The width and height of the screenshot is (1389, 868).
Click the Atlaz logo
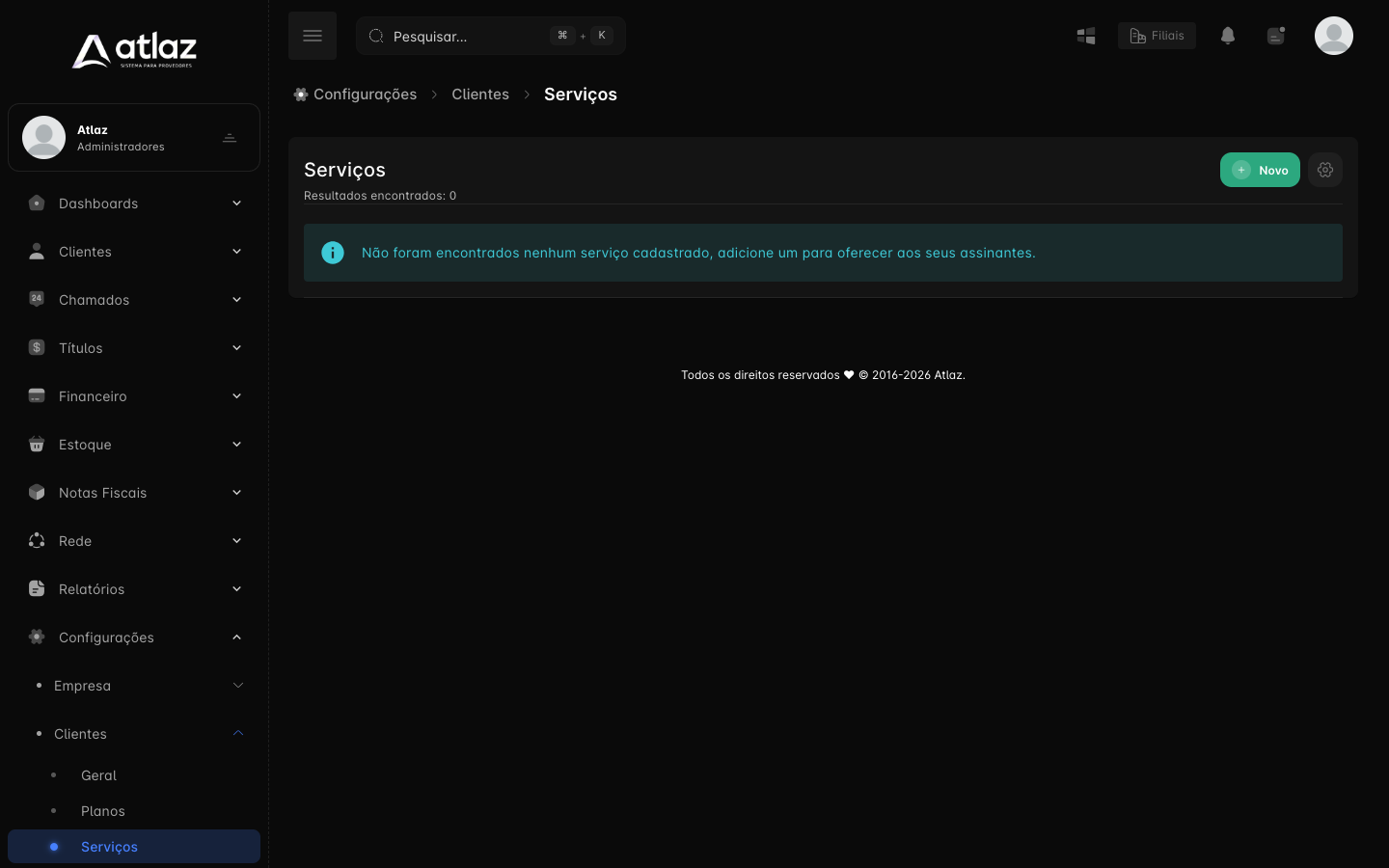(x=134, y=51)
